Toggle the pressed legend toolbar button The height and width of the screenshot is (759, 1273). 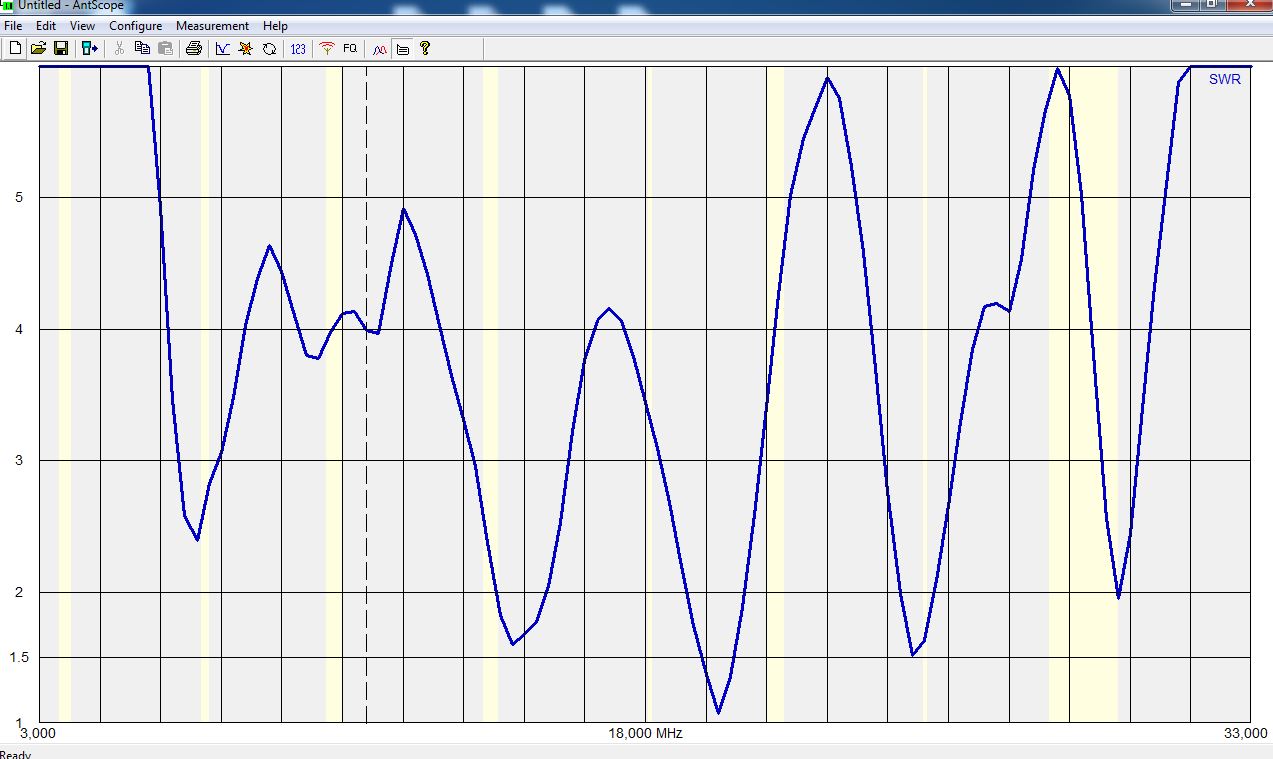click(403, 48)
